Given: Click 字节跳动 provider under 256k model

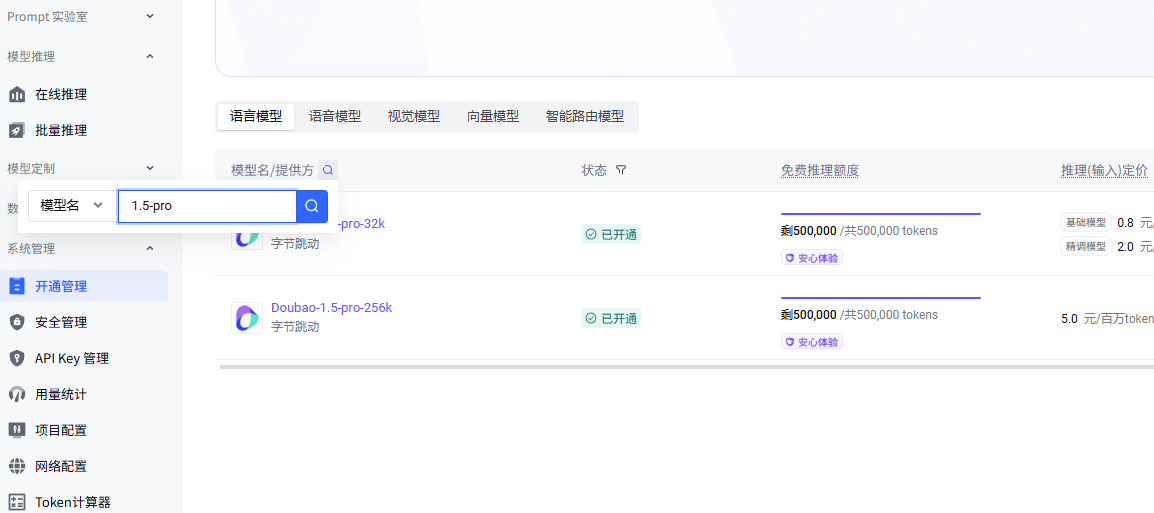Looking at the screenshot, I should coord(295,327).
